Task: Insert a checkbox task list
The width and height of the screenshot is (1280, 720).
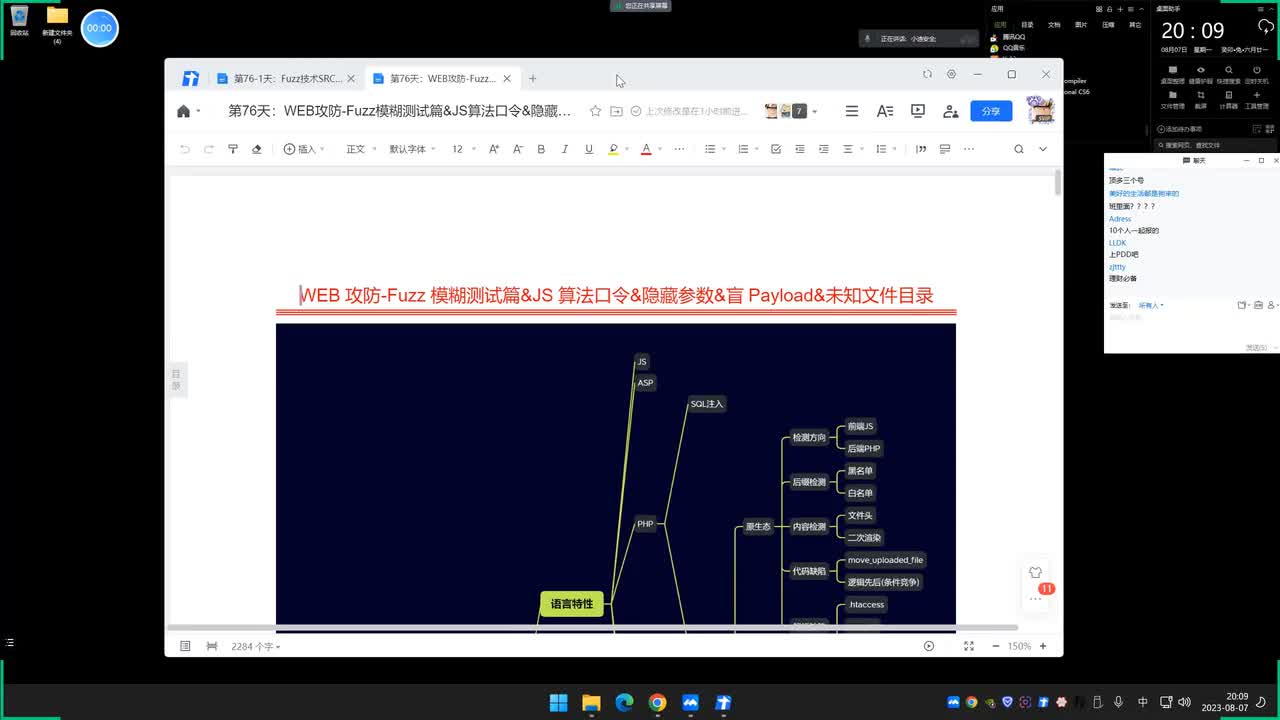Action: pos(776,149)
